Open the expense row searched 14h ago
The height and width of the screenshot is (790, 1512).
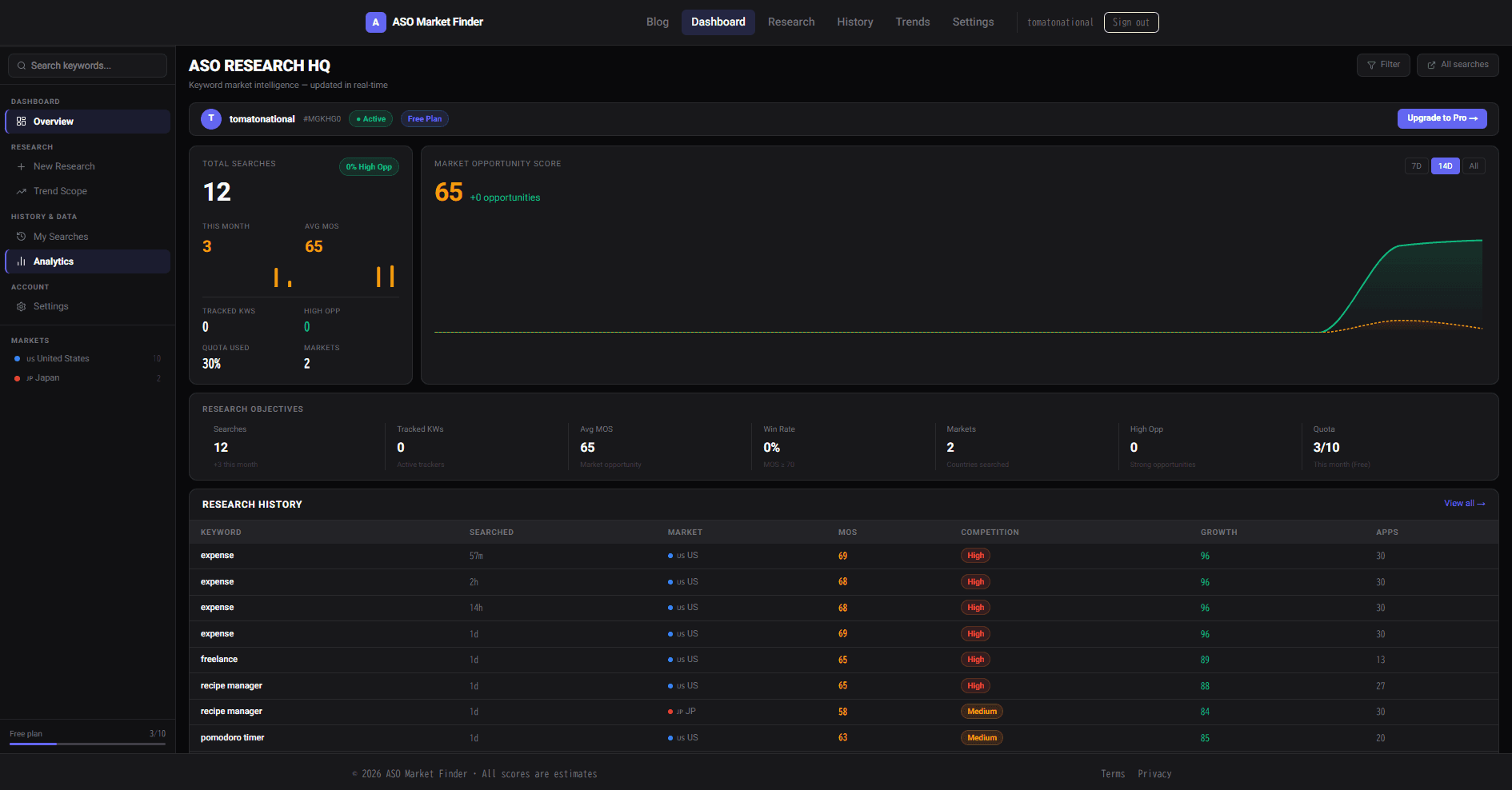(x=843, y=608)
